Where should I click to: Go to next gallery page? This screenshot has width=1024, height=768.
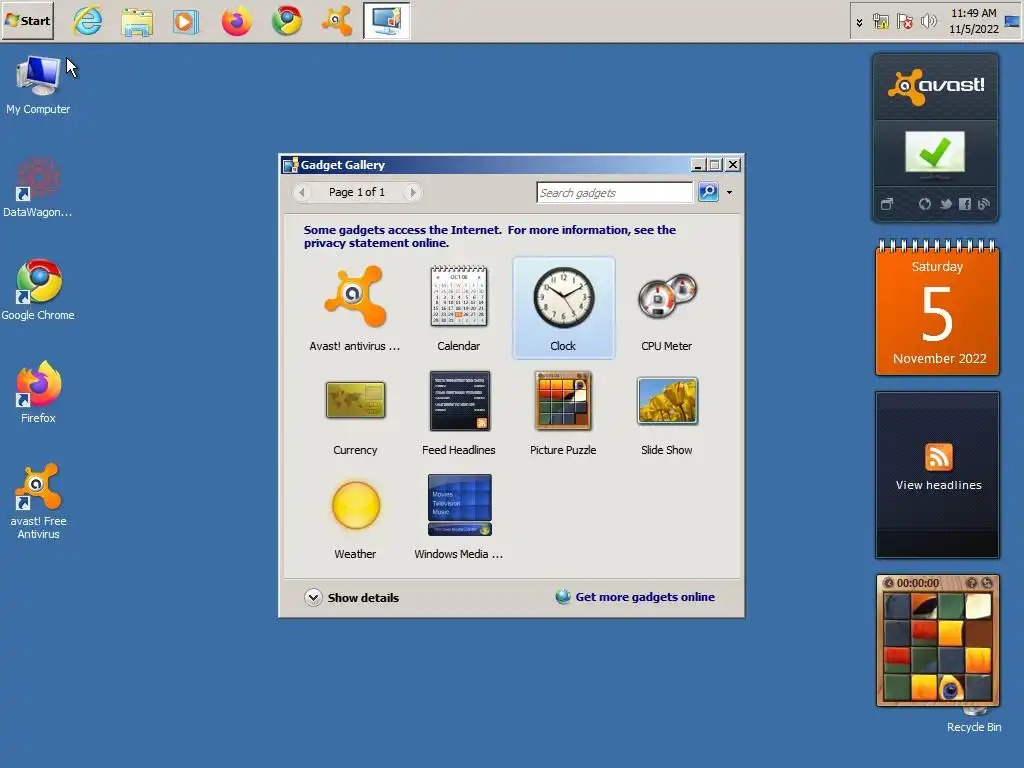(x=412, y=192)
